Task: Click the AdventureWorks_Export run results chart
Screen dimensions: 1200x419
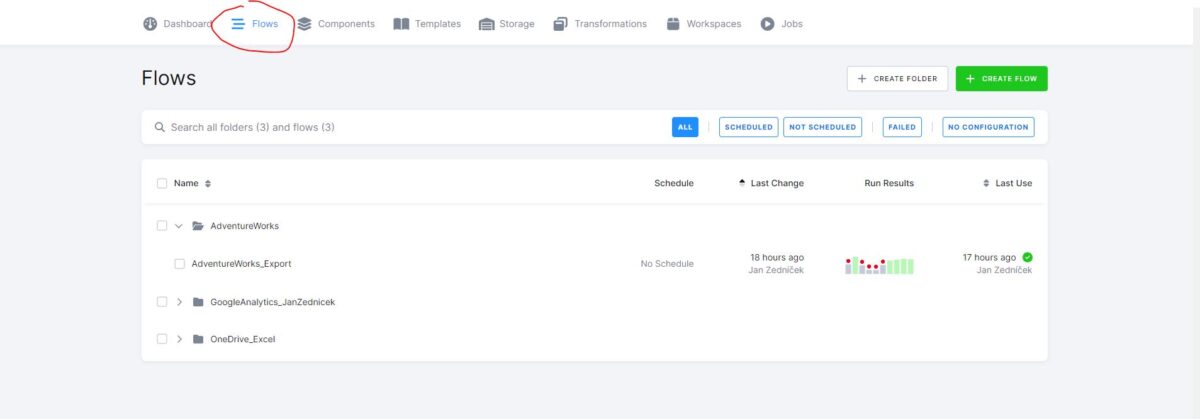Action: coord(880,265)
